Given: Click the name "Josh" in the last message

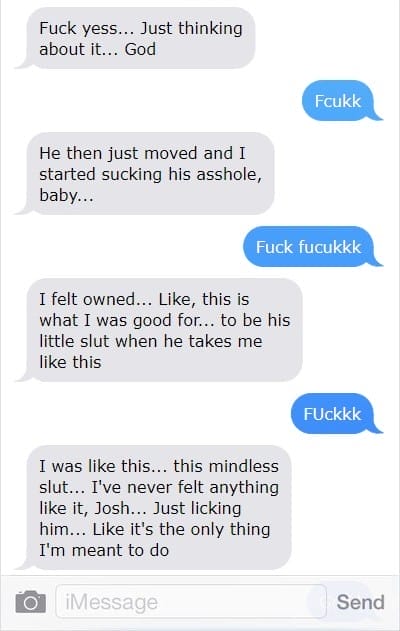Looking at the screenshot, I should (x=111, y=508).
